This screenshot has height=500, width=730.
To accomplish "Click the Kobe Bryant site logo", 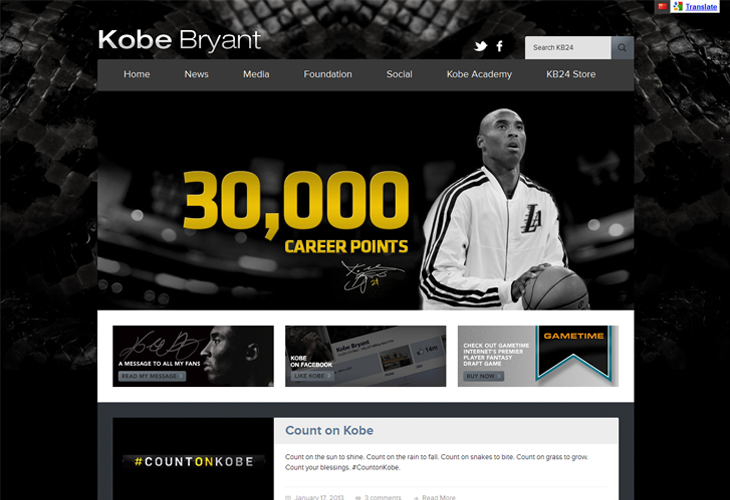I will (x=179, y=40).
